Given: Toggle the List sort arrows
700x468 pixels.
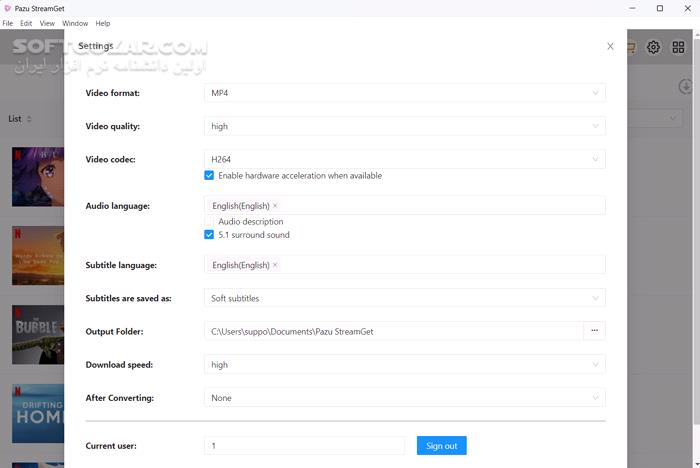Looking at the screenshot, I should click(x=29, y=119).
